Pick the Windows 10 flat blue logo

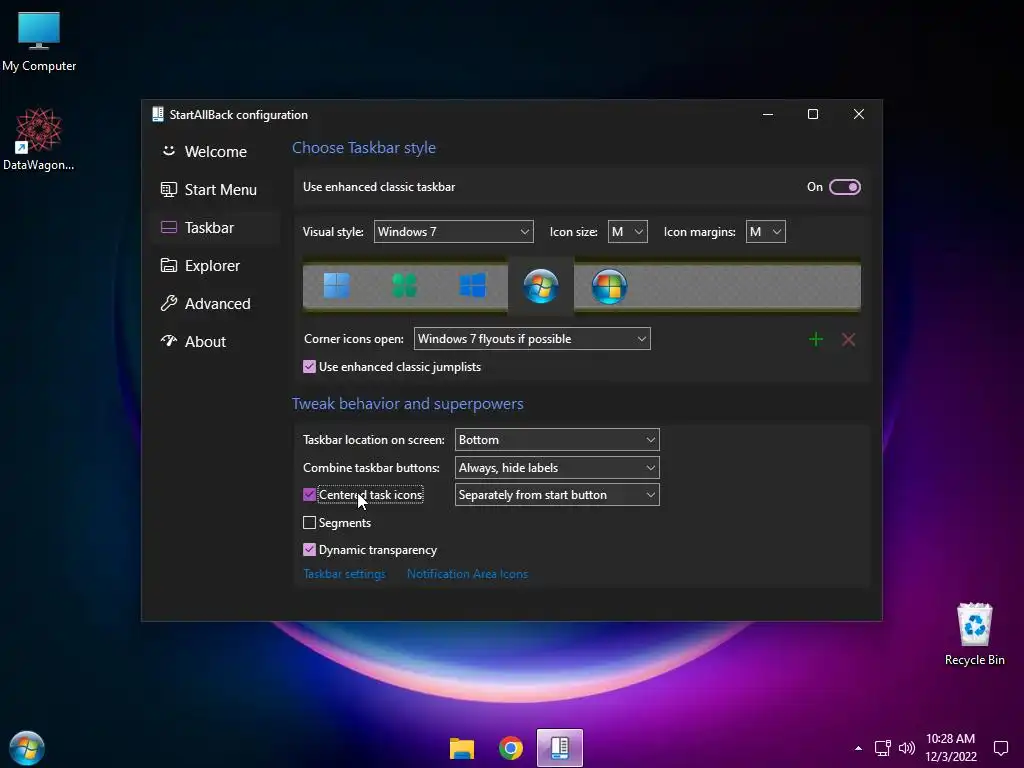[472, 286]
